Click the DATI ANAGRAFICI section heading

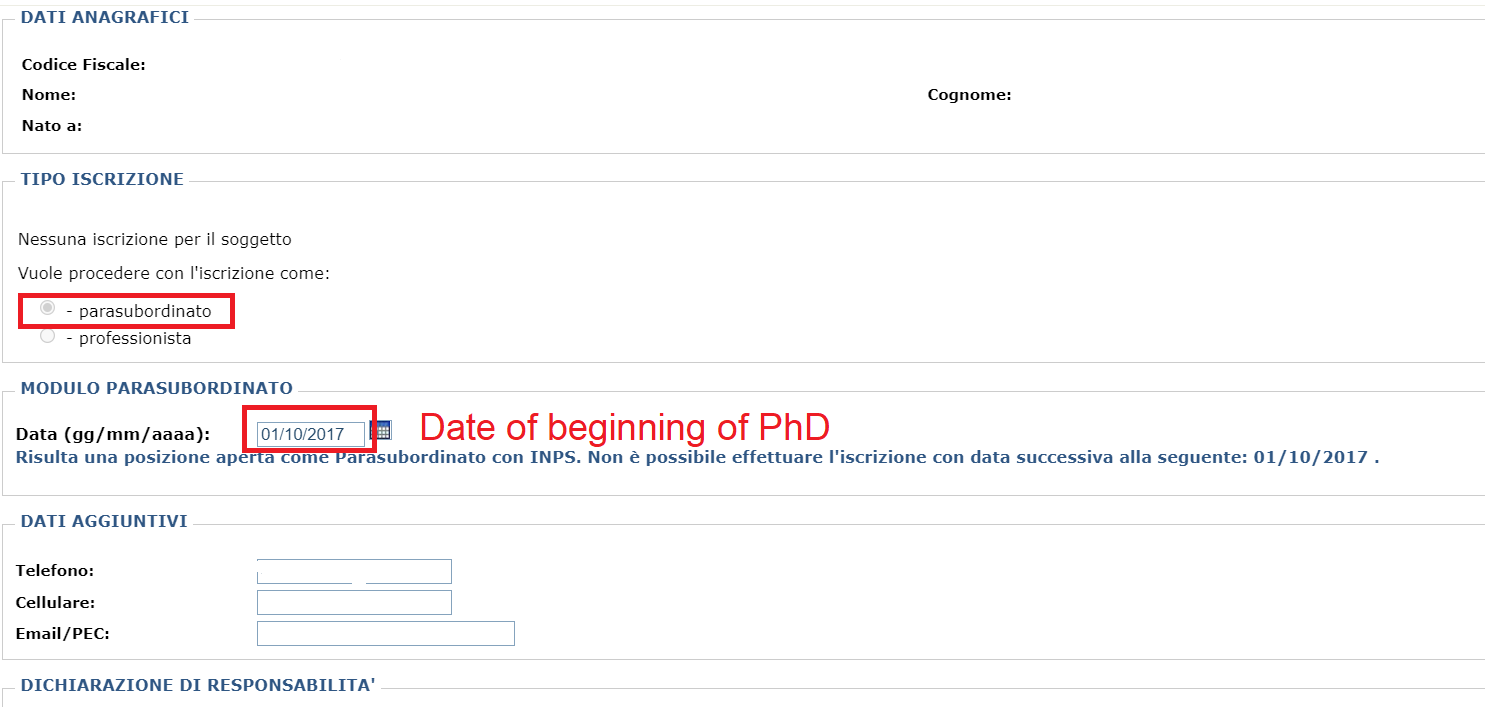pyautogui.click(x=104, y=17)
